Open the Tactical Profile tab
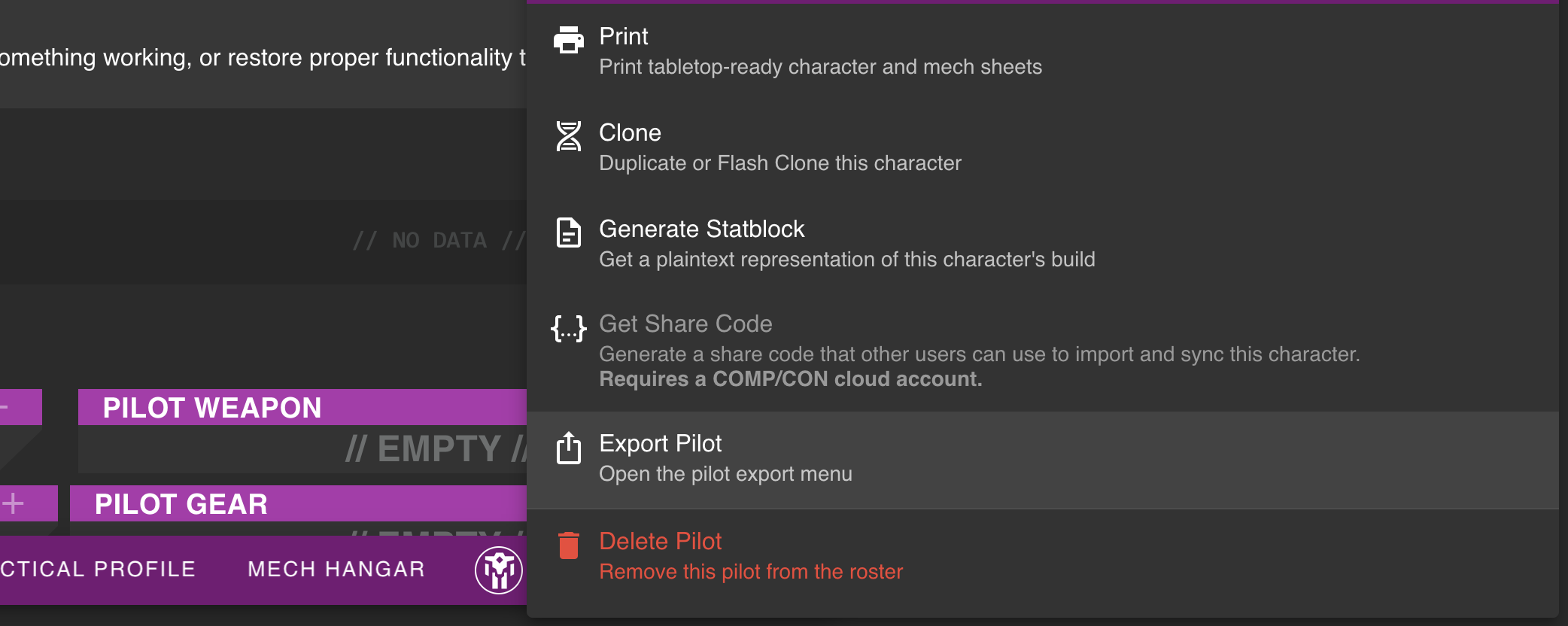 pos(98,570)
